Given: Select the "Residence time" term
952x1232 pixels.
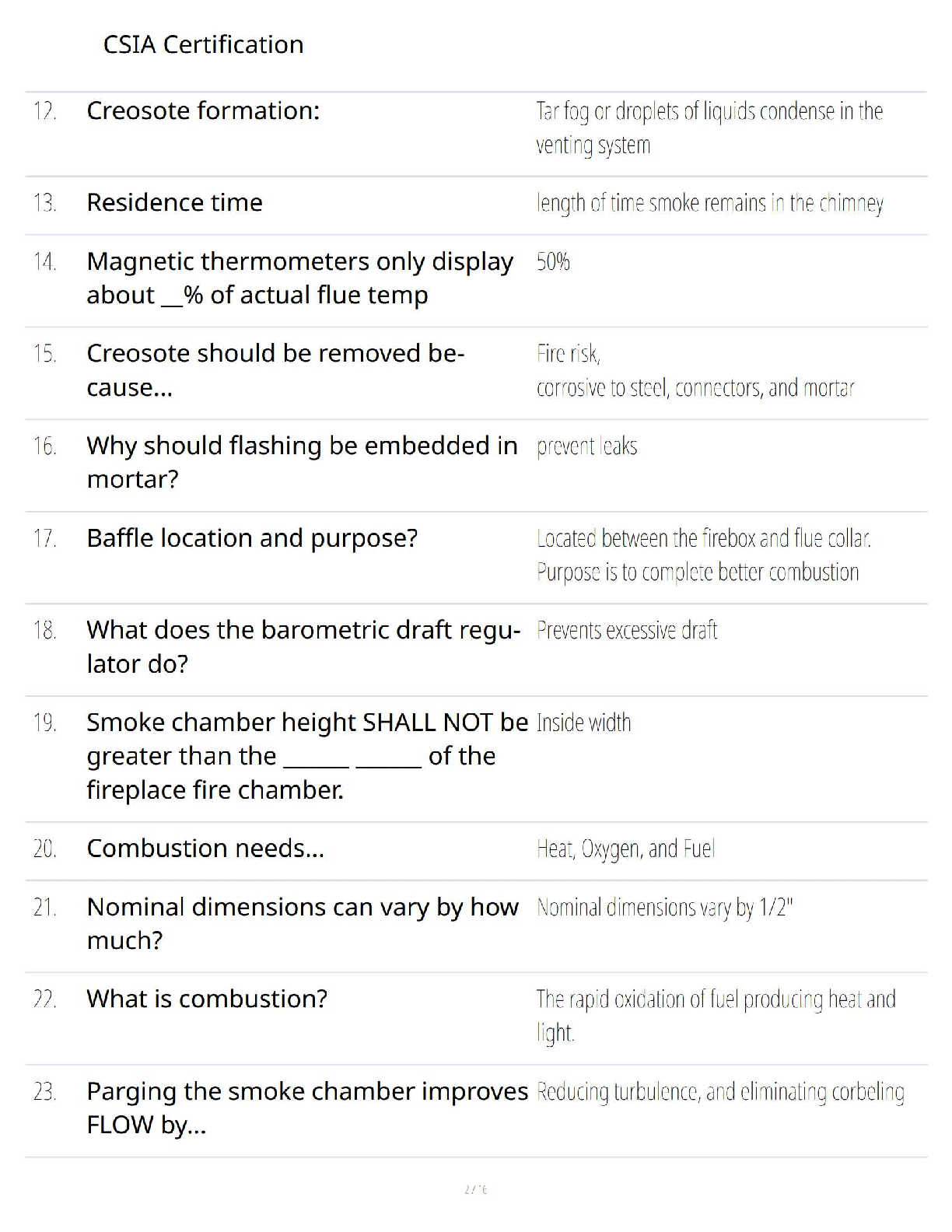Looking at the screenshot, I should click(x=174, y=202).
